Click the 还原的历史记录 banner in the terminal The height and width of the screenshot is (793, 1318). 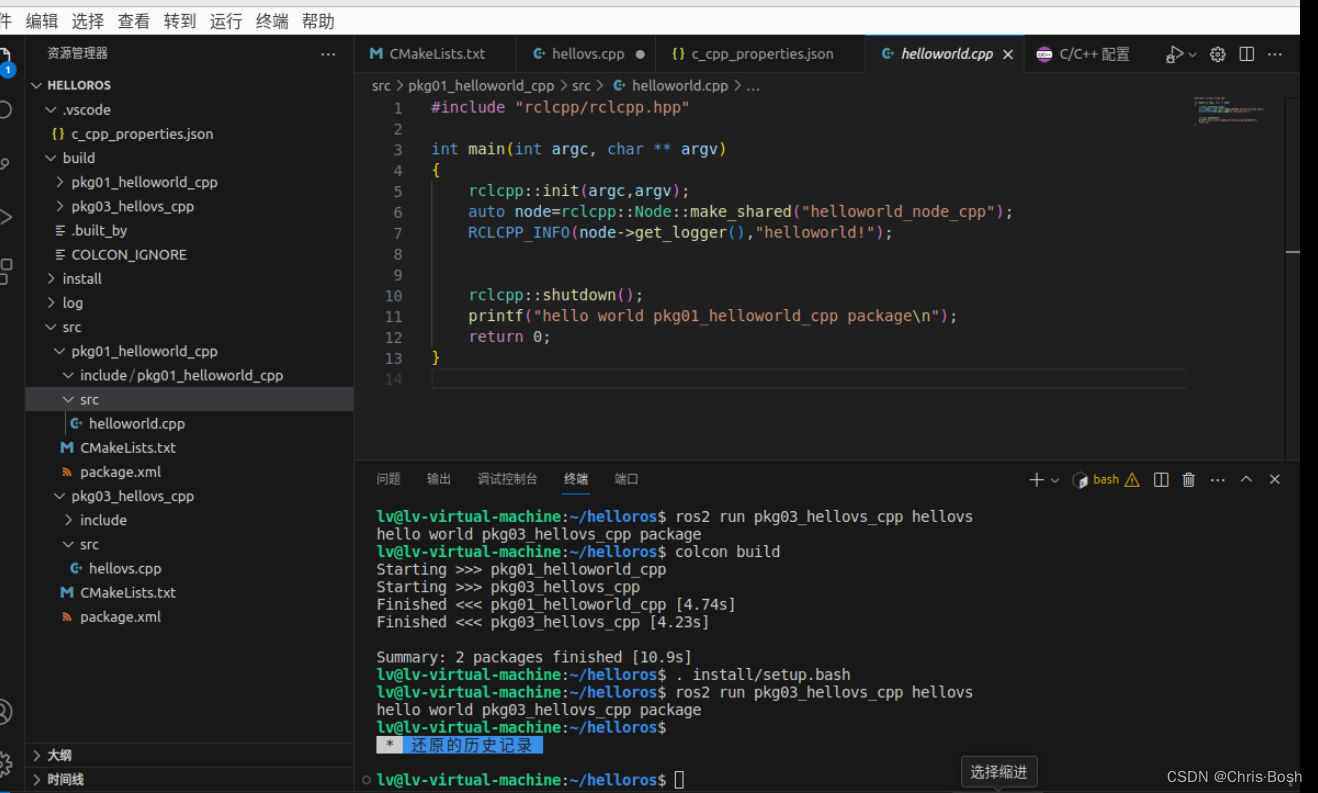point(459,745)
